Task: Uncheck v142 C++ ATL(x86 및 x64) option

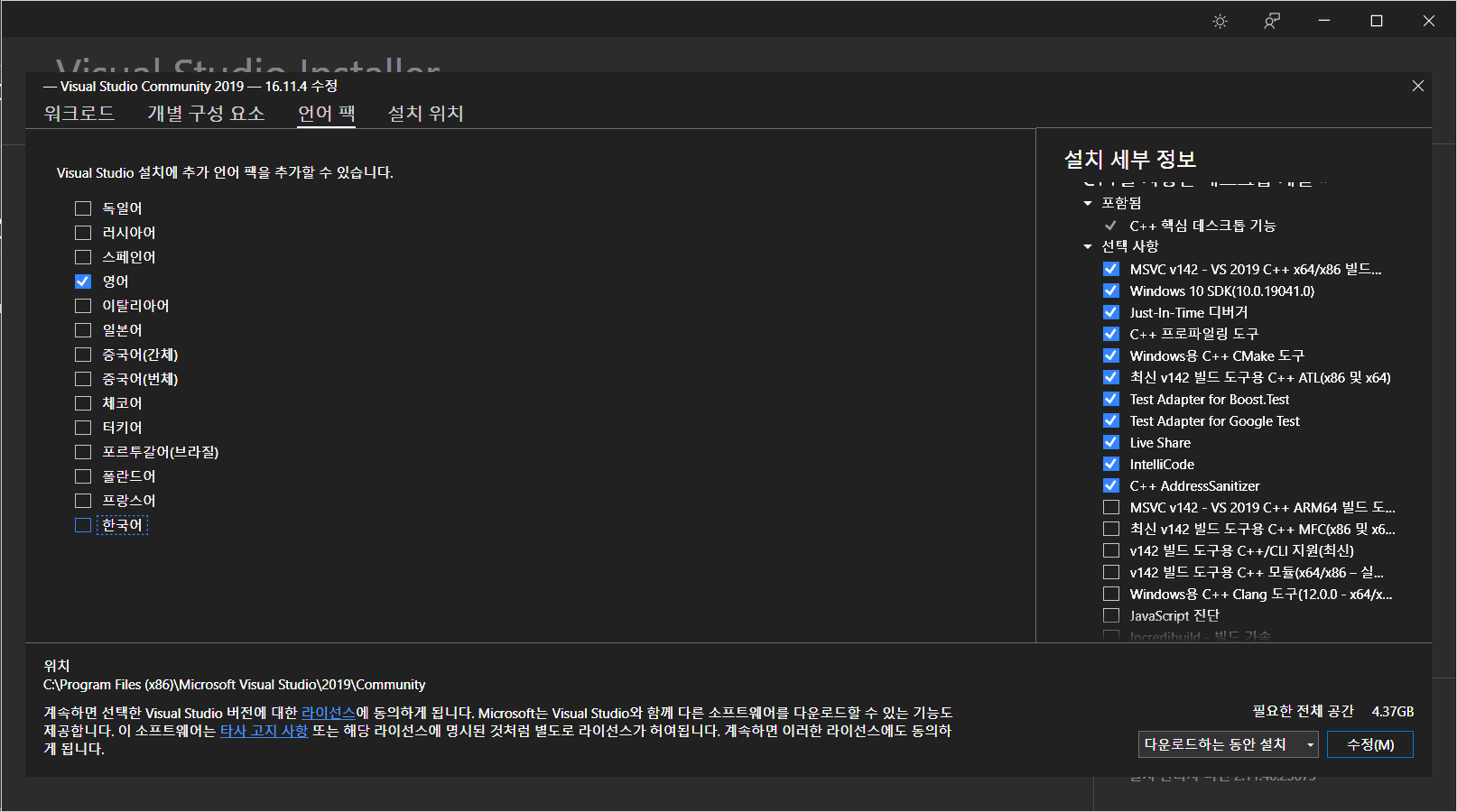Action: point(1111,377)
